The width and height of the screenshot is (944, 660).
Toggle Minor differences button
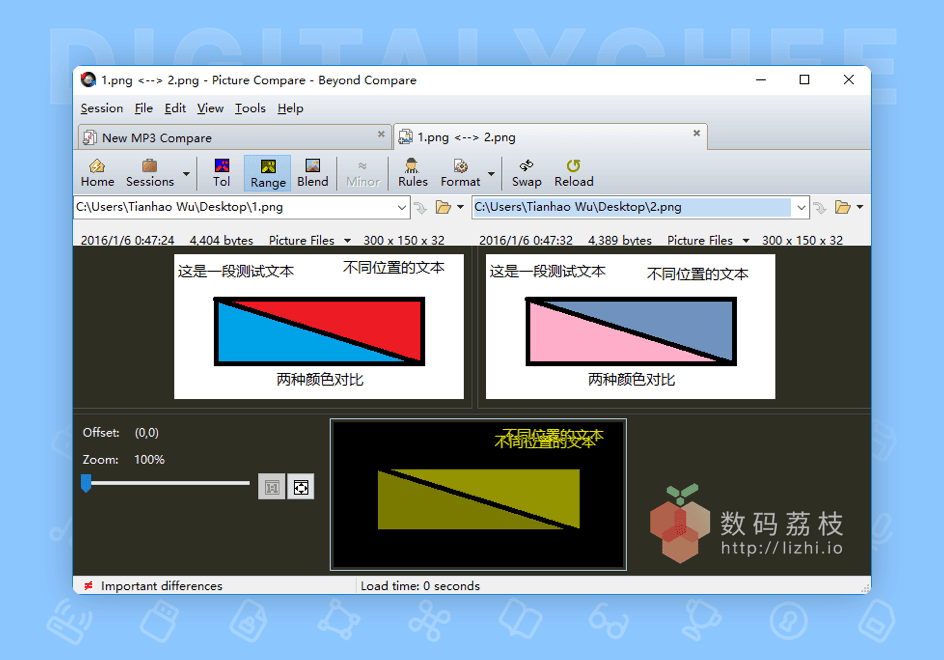[x=362, y=173]
